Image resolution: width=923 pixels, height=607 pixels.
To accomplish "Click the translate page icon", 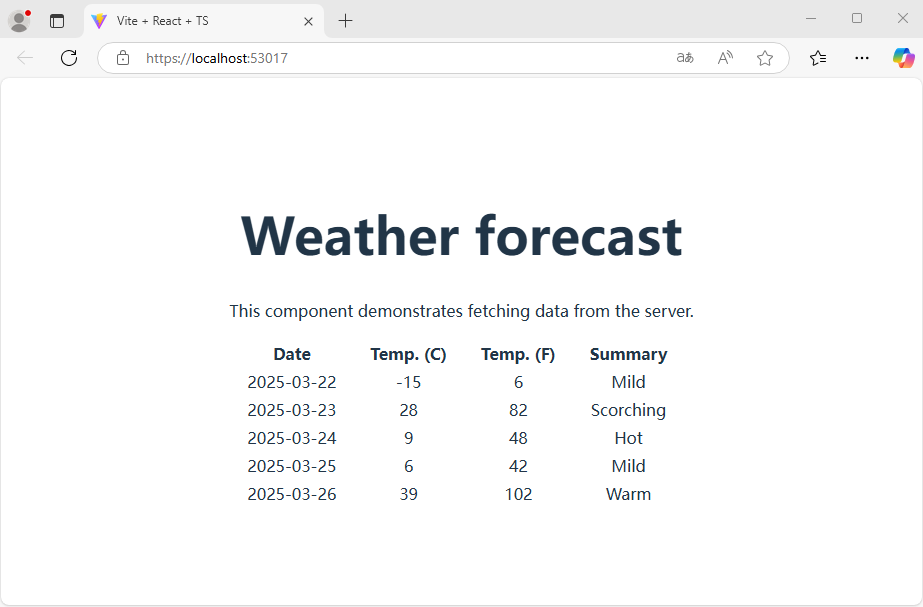I will pos(685,58).
